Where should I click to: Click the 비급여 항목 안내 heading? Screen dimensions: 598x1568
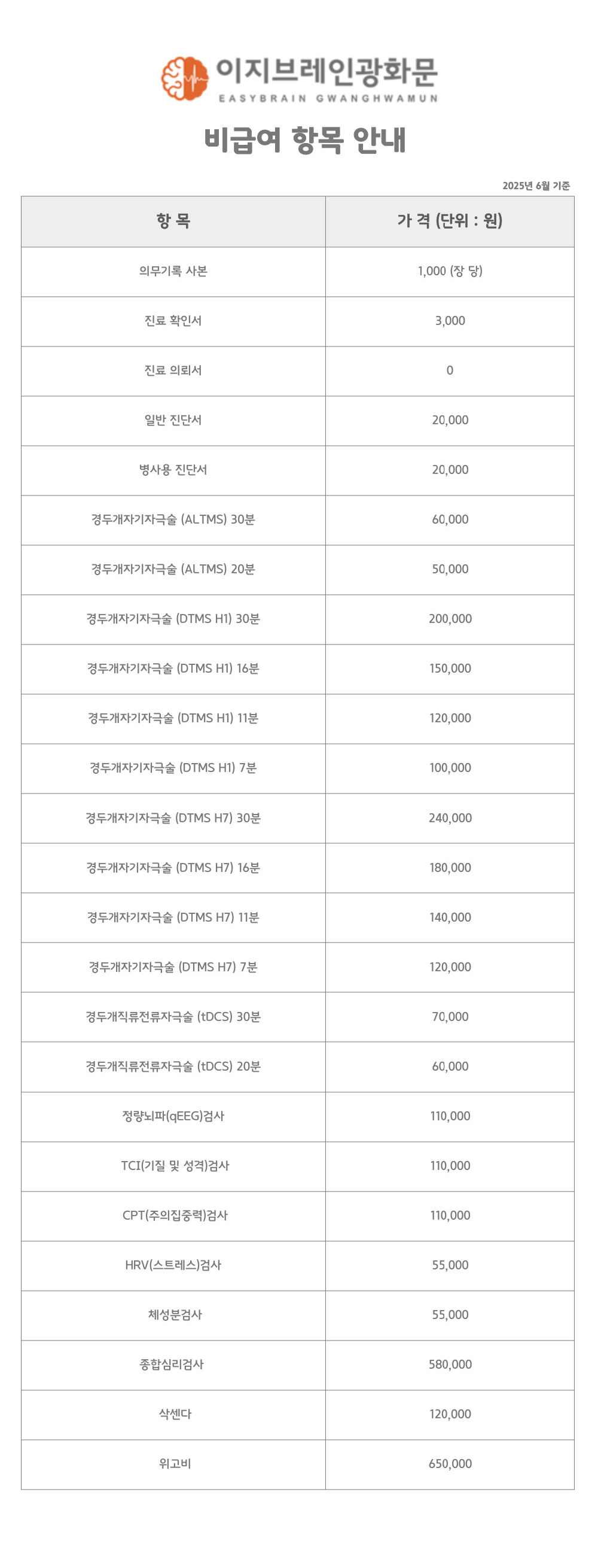tap(305, 140)
